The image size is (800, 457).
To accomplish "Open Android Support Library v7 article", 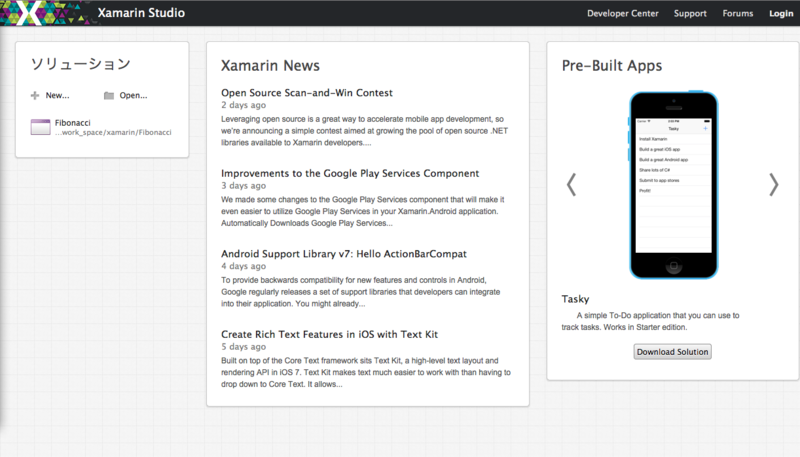I will pyautogui.click(x=344, y=254).
